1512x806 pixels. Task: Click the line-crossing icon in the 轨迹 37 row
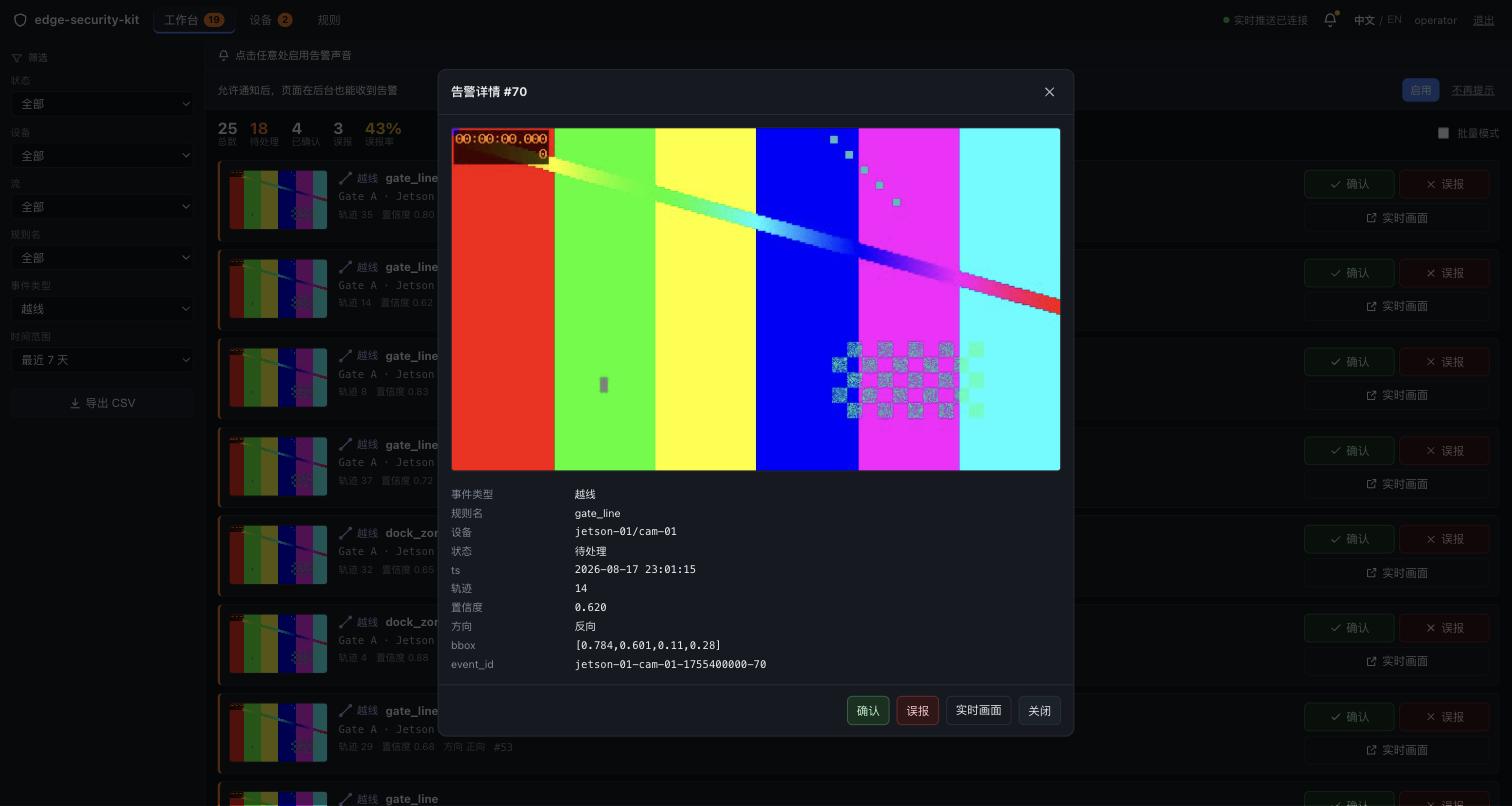point(346,444)
